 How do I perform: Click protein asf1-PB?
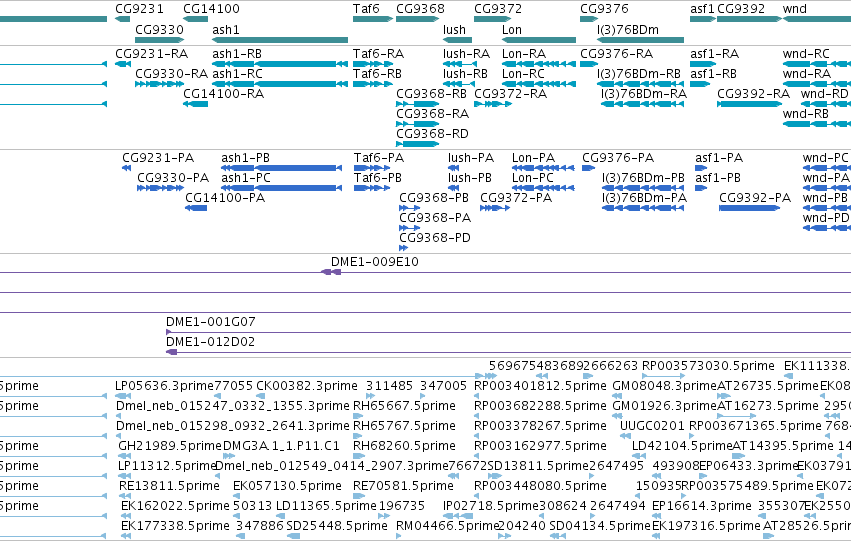(x=717, y=178)
